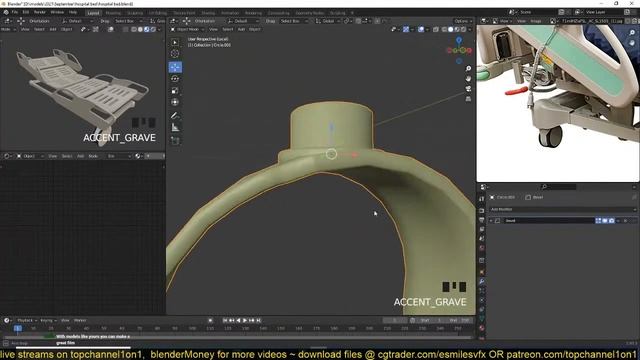Open the Help menu

(73, 12)
